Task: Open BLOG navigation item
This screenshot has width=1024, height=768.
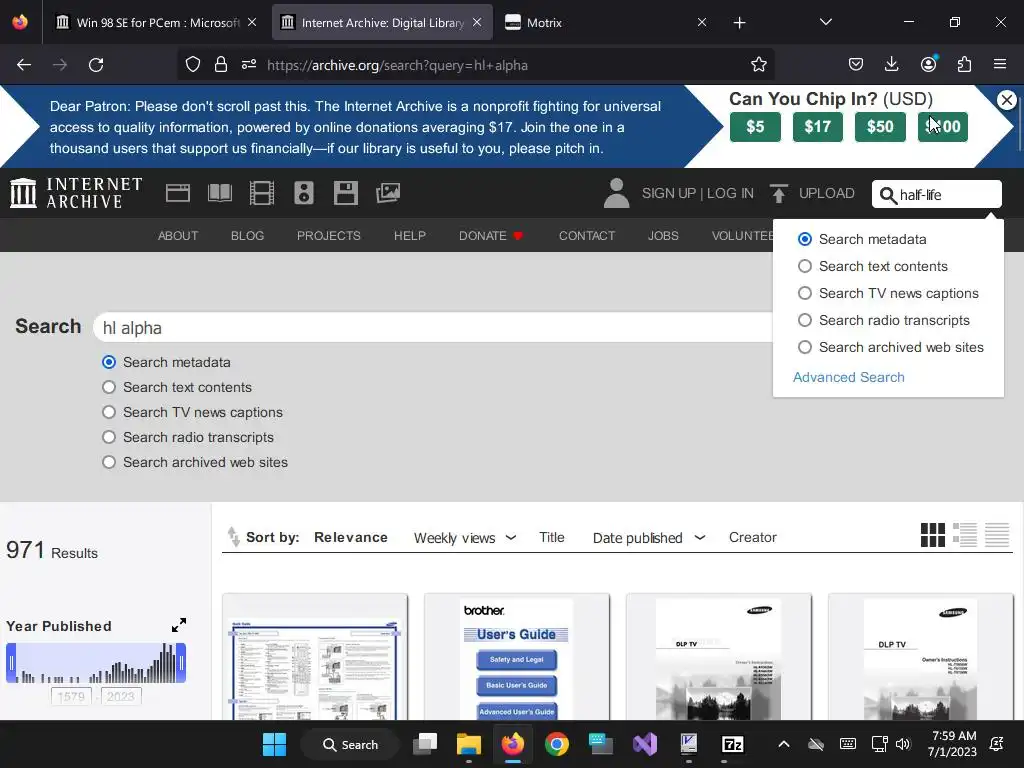Action: pos(247,236)
